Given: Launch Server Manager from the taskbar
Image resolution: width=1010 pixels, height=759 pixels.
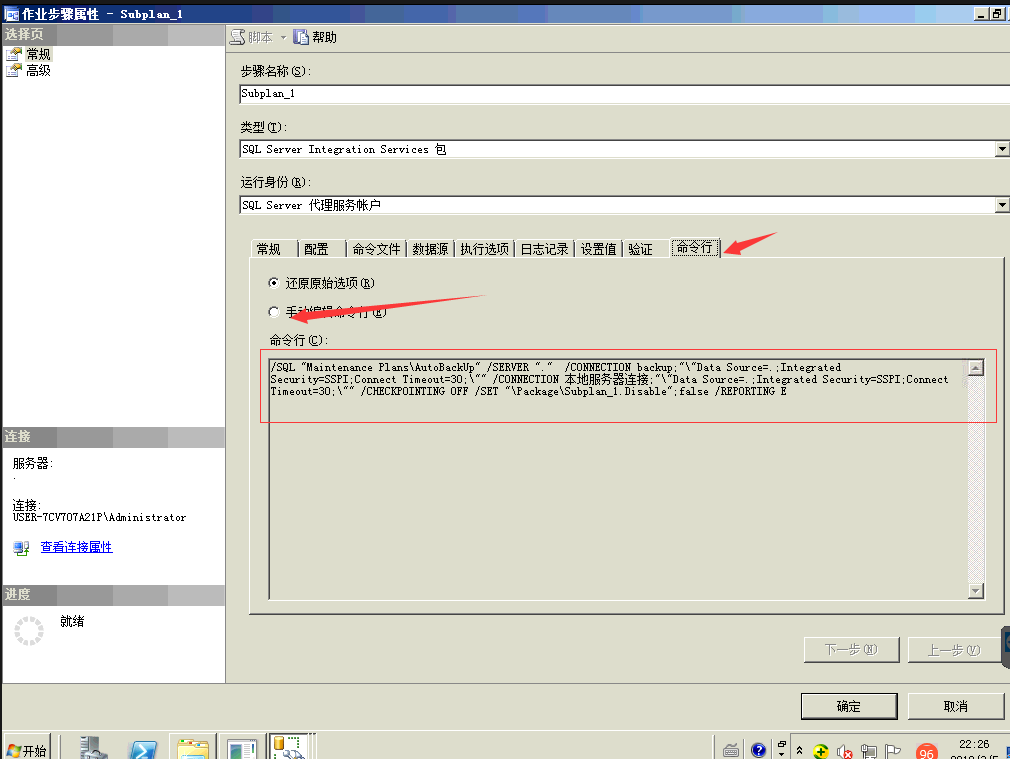Looking at the screenshot, I should [93, 748].
